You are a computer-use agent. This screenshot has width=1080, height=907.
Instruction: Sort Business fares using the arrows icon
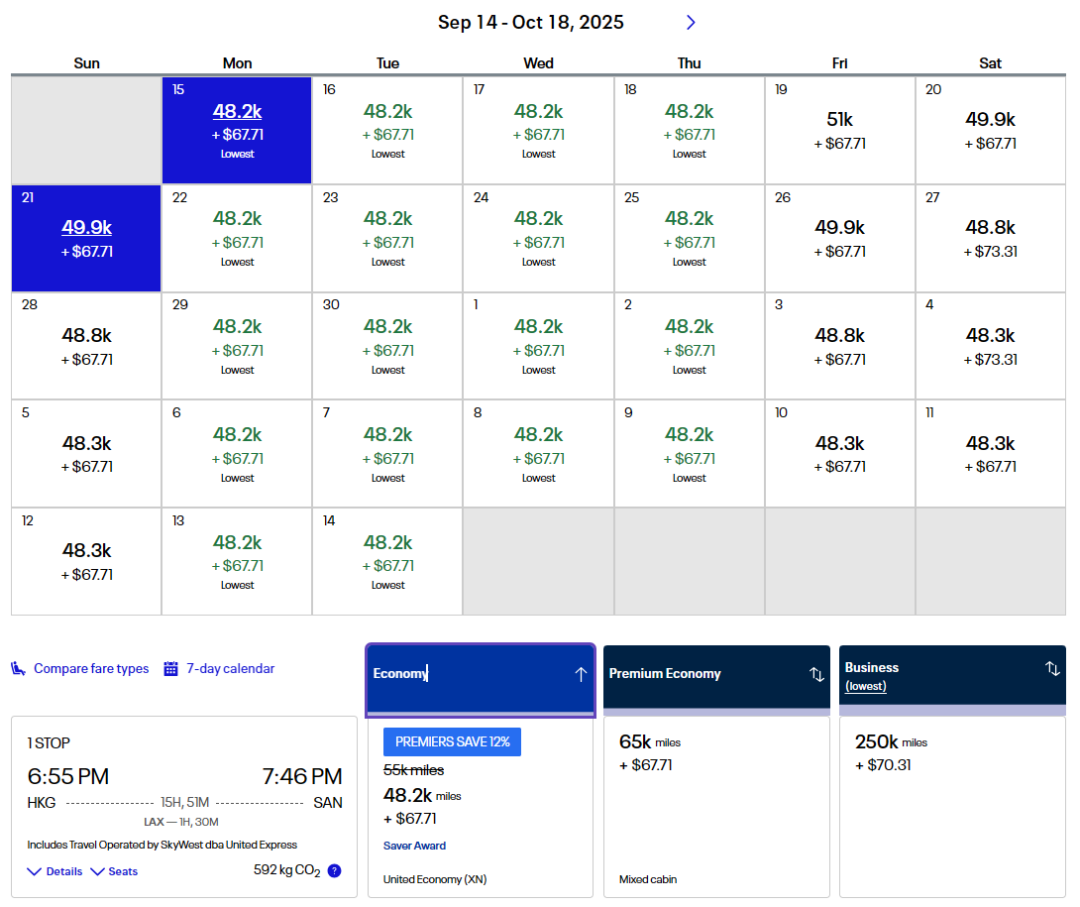1052,669
